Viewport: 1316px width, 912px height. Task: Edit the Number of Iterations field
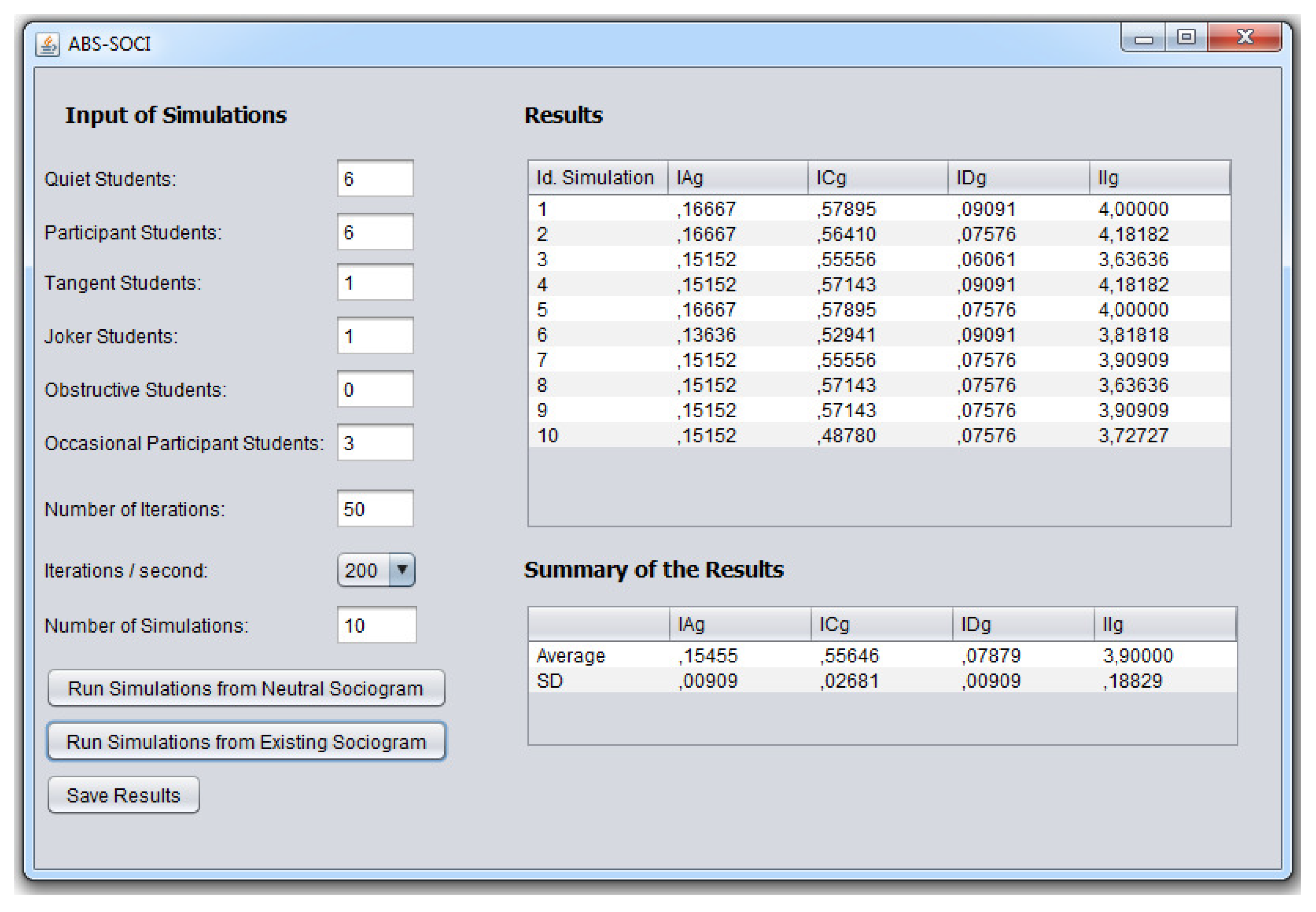375,508
